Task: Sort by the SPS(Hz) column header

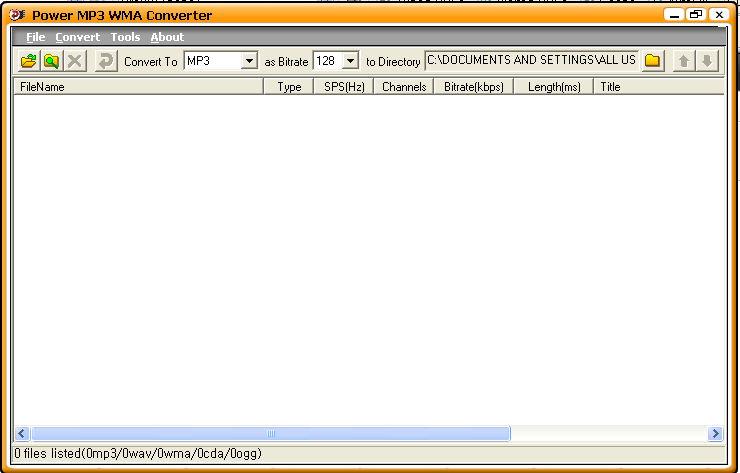Action: pyautogui.click(x=344, y=87)
